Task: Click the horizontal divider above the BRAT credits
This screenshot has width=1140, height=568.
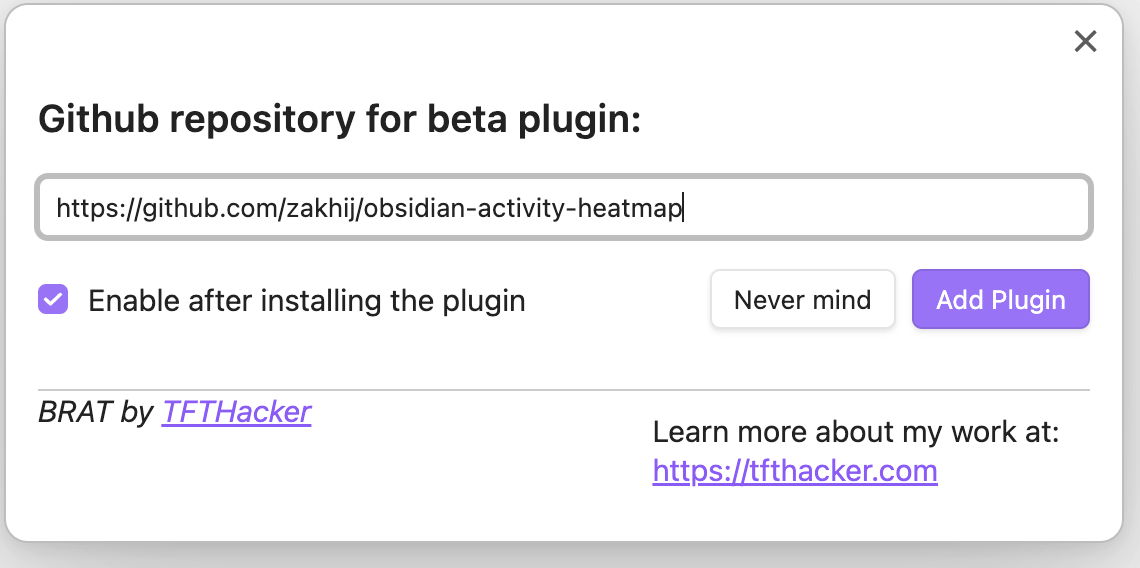Action: pos(563,389)
